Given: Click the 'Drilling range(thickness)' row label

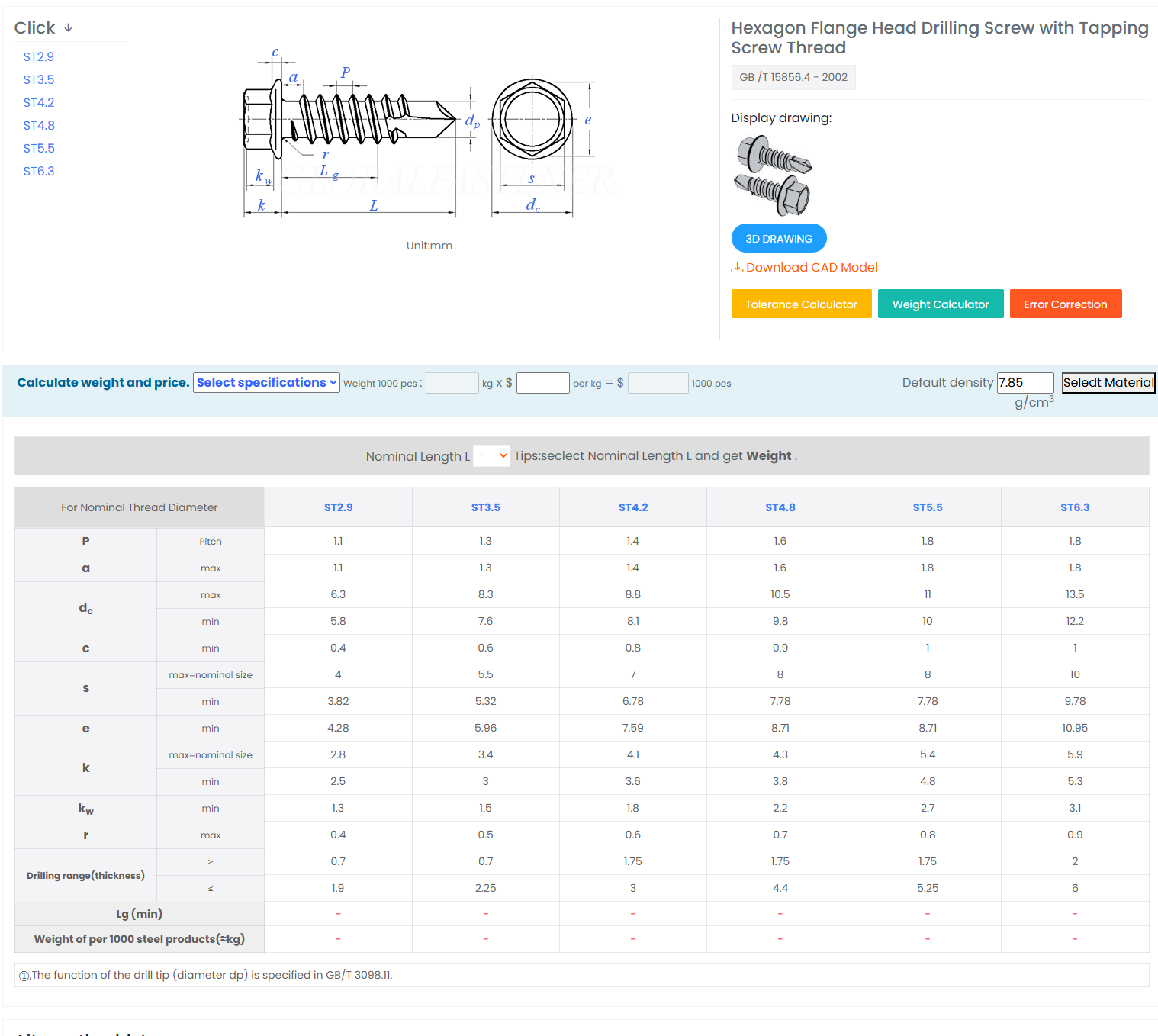Looking at the screenshot, I should click(x=85, y=876).
